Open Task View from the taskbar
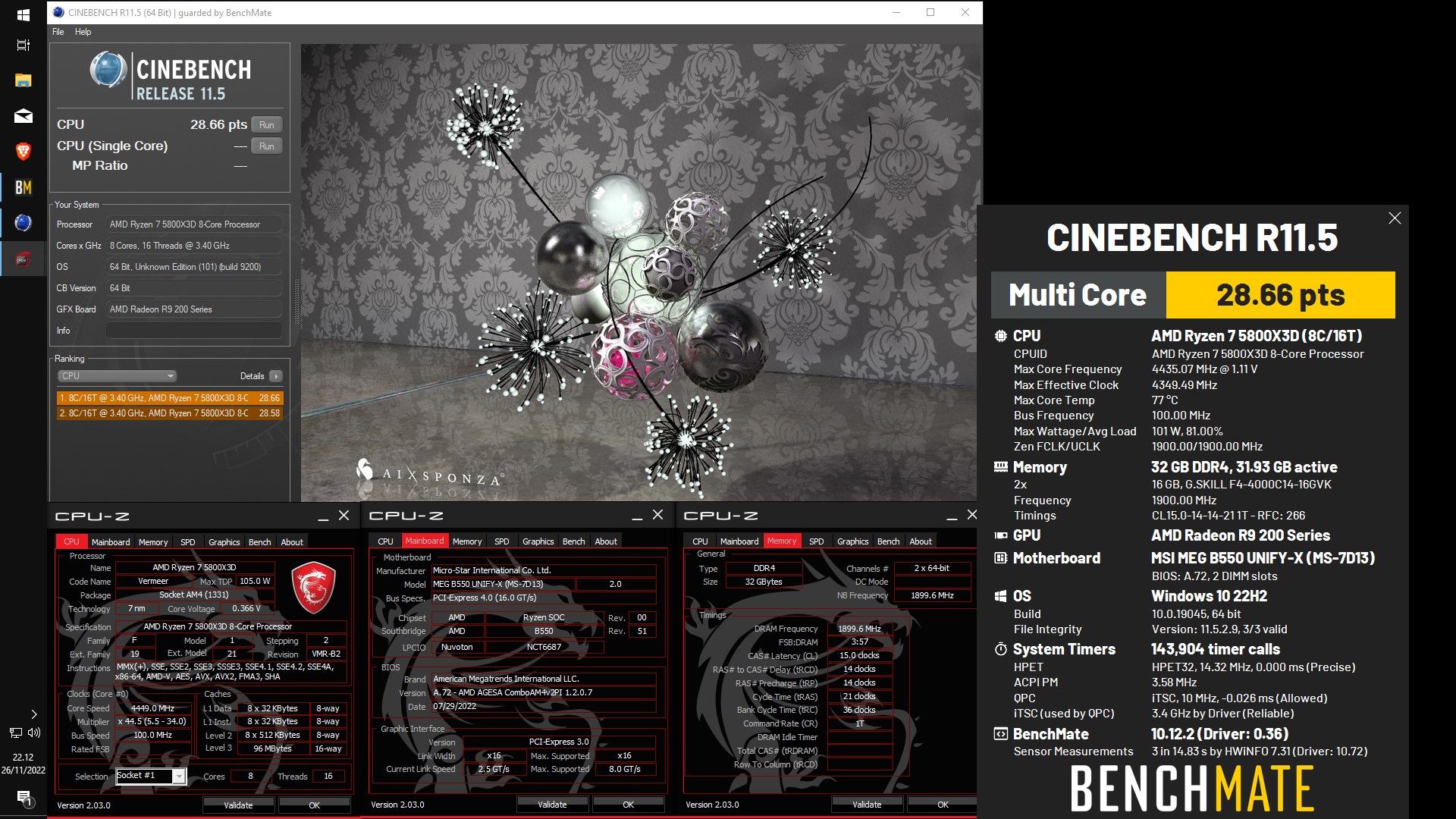The height and width of the screenshot is (819, 1456). point(23,45)
